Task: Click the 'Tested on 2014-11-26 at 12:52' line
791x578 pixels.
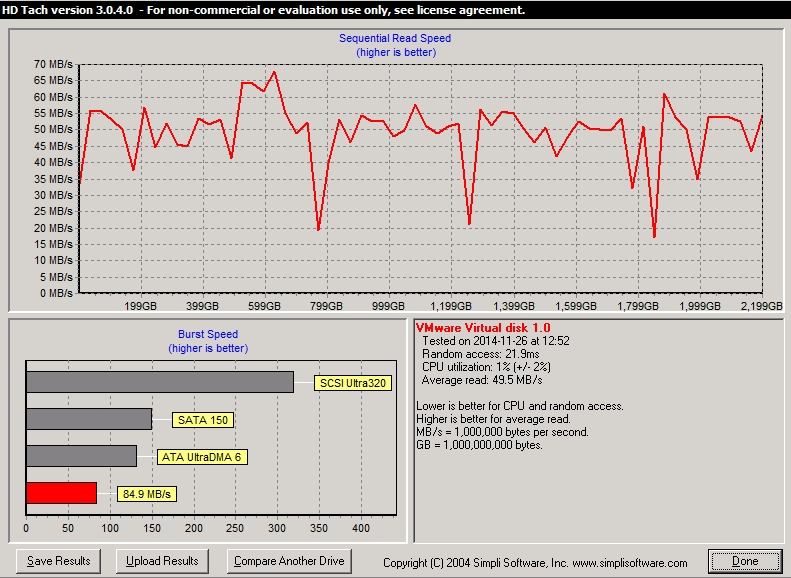Action: click(496, 341)
